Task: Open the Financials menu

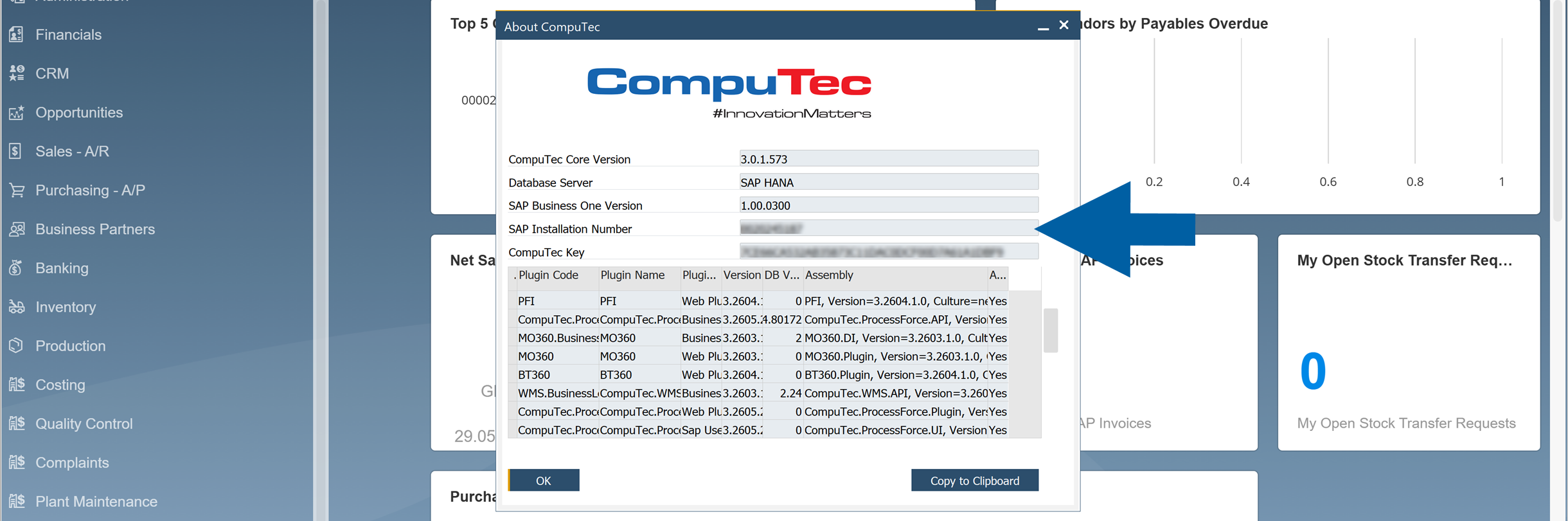Action: 68,35
